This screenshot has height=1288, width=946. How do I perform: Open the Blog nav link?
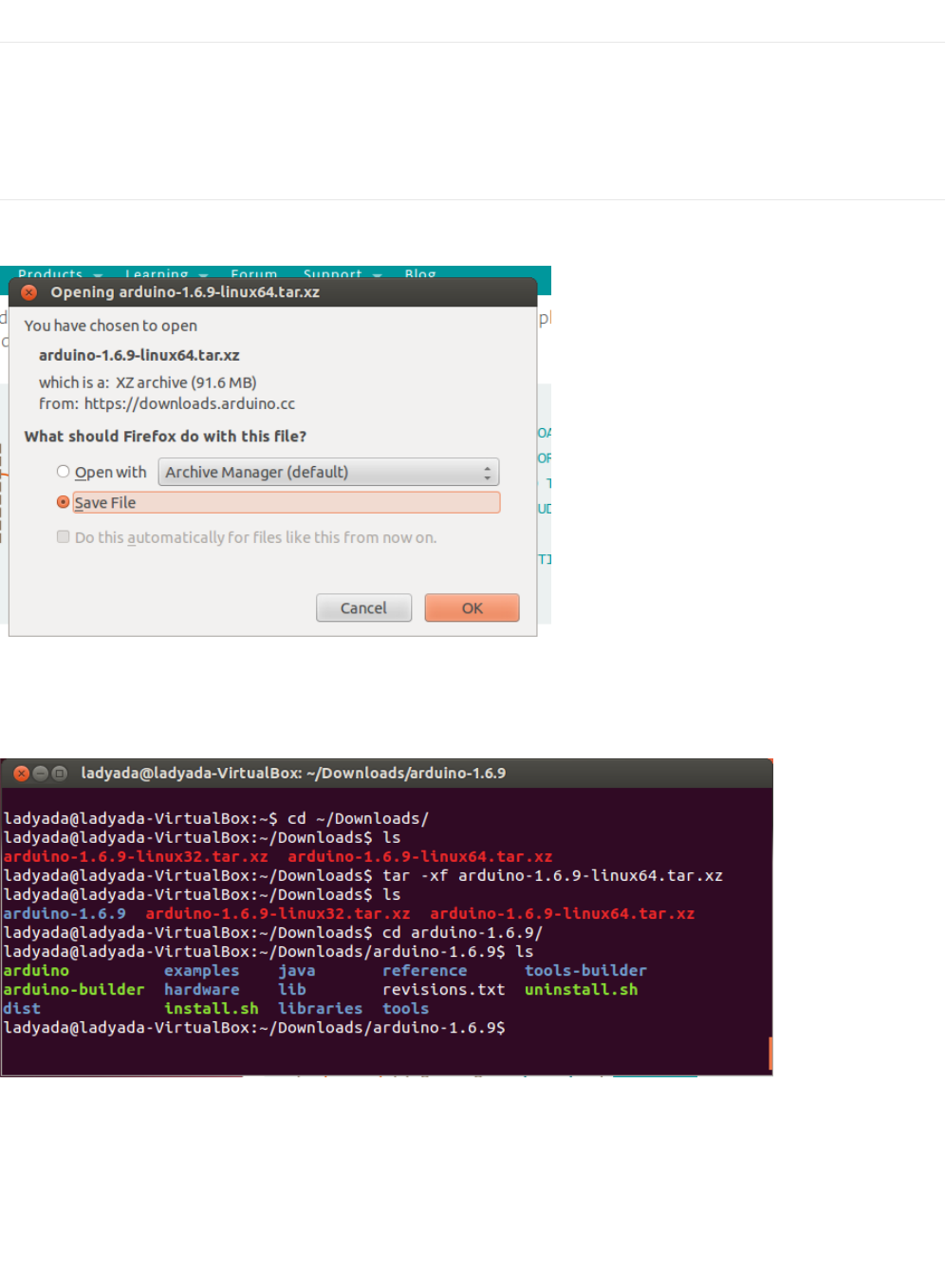point(420,274)
